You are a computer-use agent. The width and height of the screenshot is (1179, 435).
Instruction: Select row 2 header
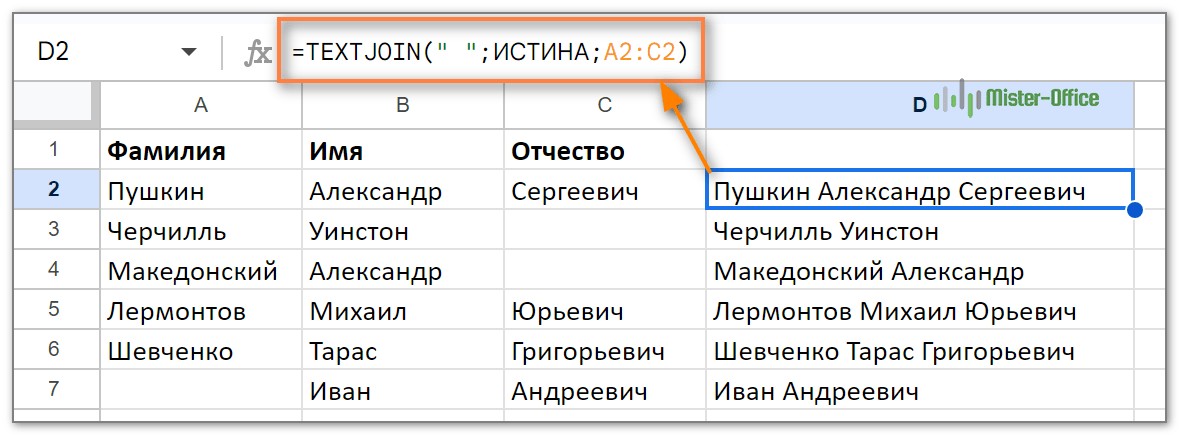(56, 190)
